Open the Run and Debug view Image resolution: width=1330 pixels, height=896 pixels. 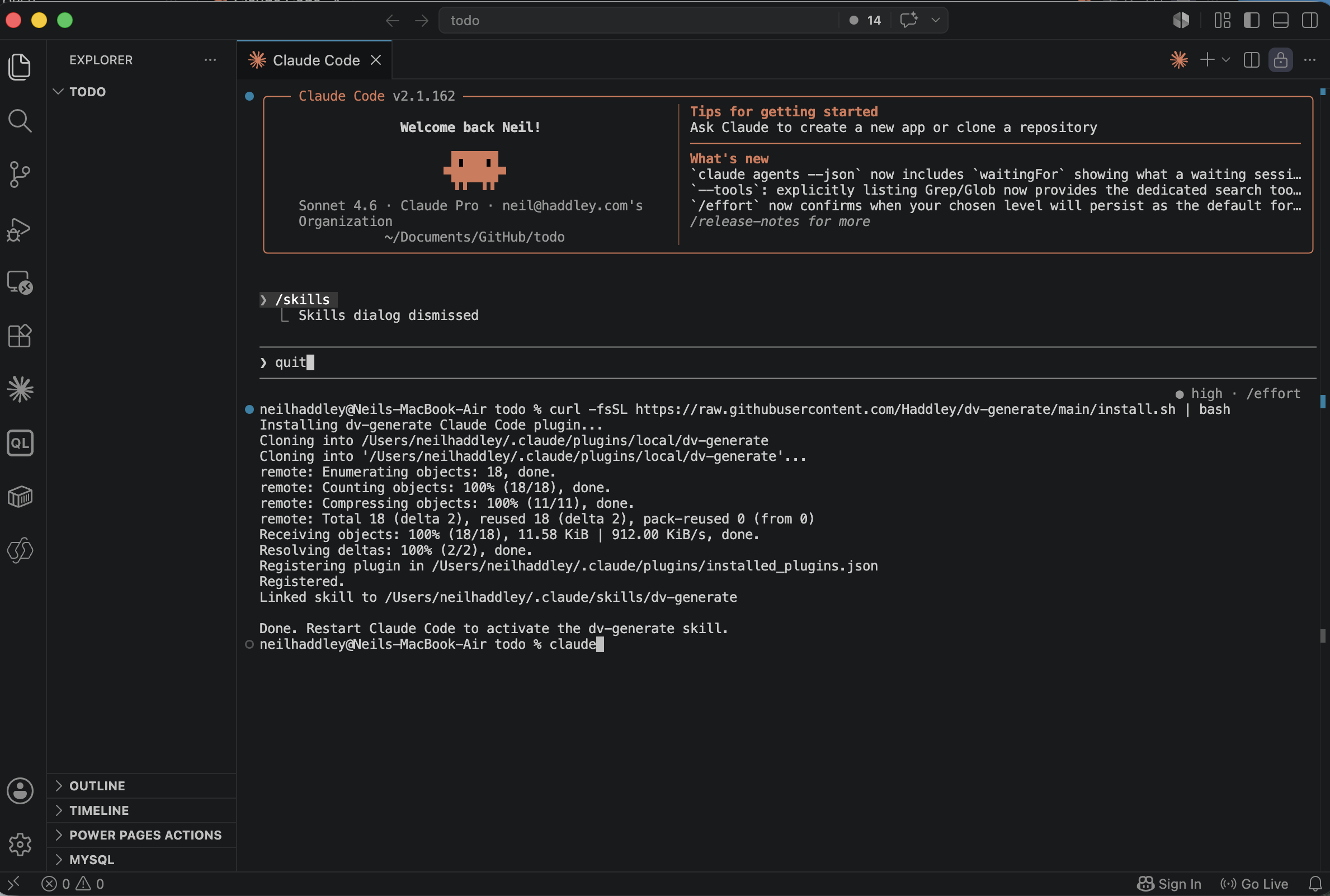click(20, 229)
